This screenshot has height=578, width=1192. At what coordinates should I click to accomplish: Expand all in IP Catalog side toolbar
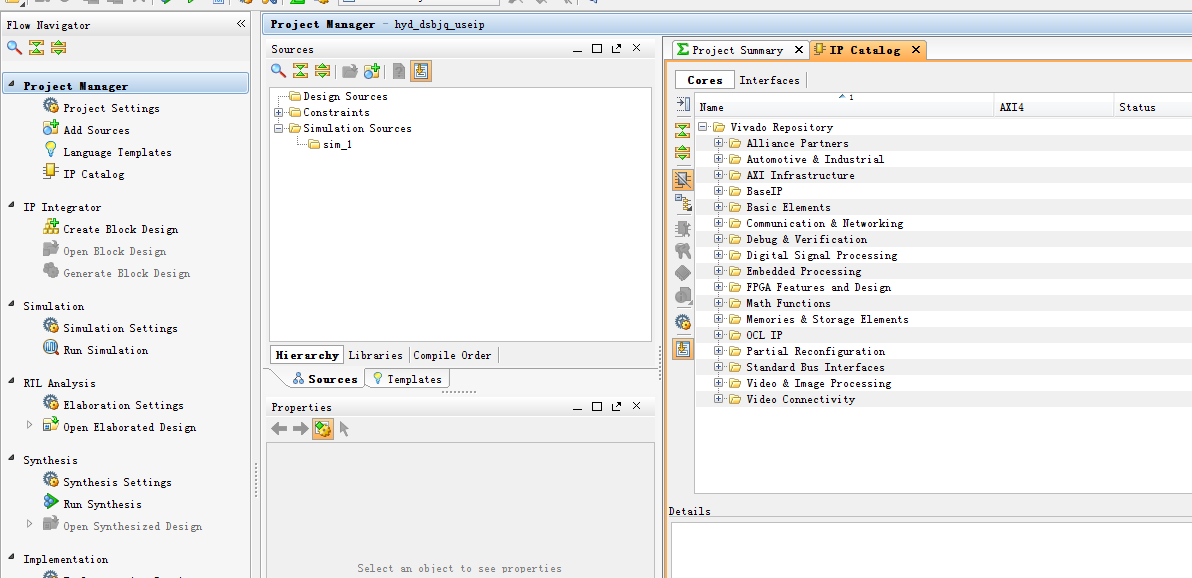(x=683, y=153)
